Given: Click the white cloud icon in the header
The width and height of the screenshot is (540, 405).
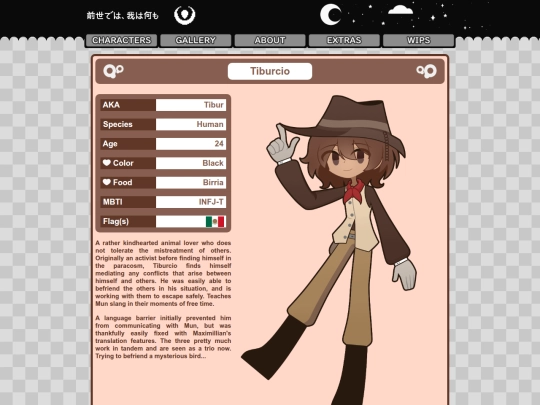Looking at the screenshot, I should coord(400,10).
